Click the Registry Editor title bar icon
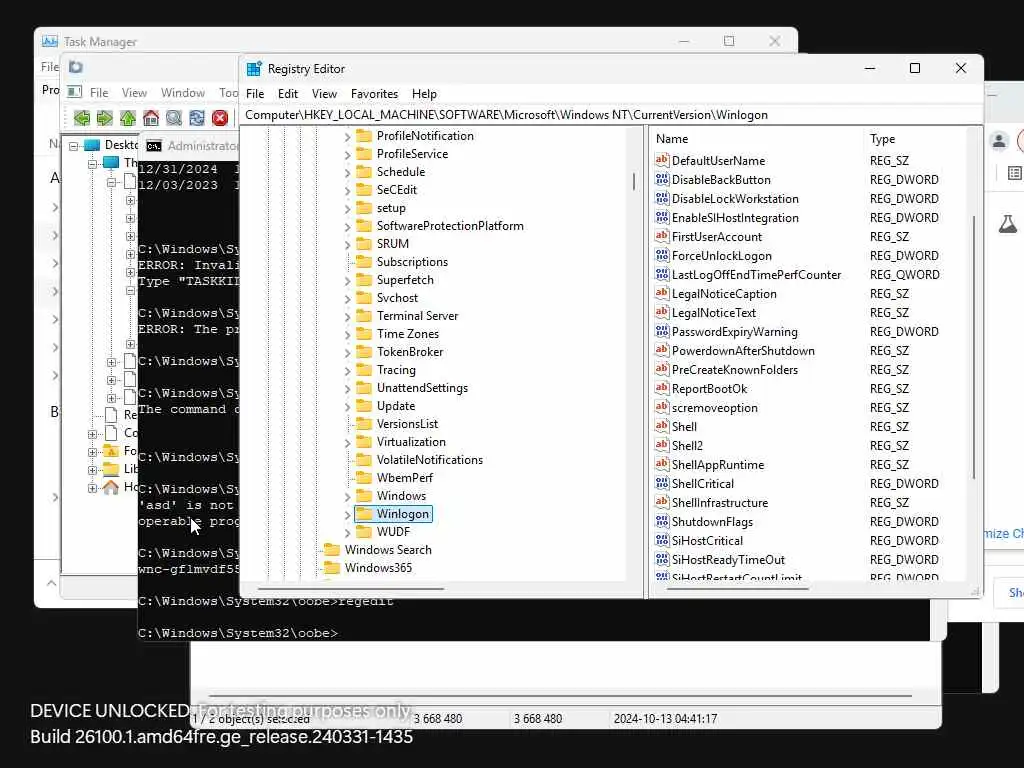The width and height of the screenshot is (1024, 768). point(254,69)
